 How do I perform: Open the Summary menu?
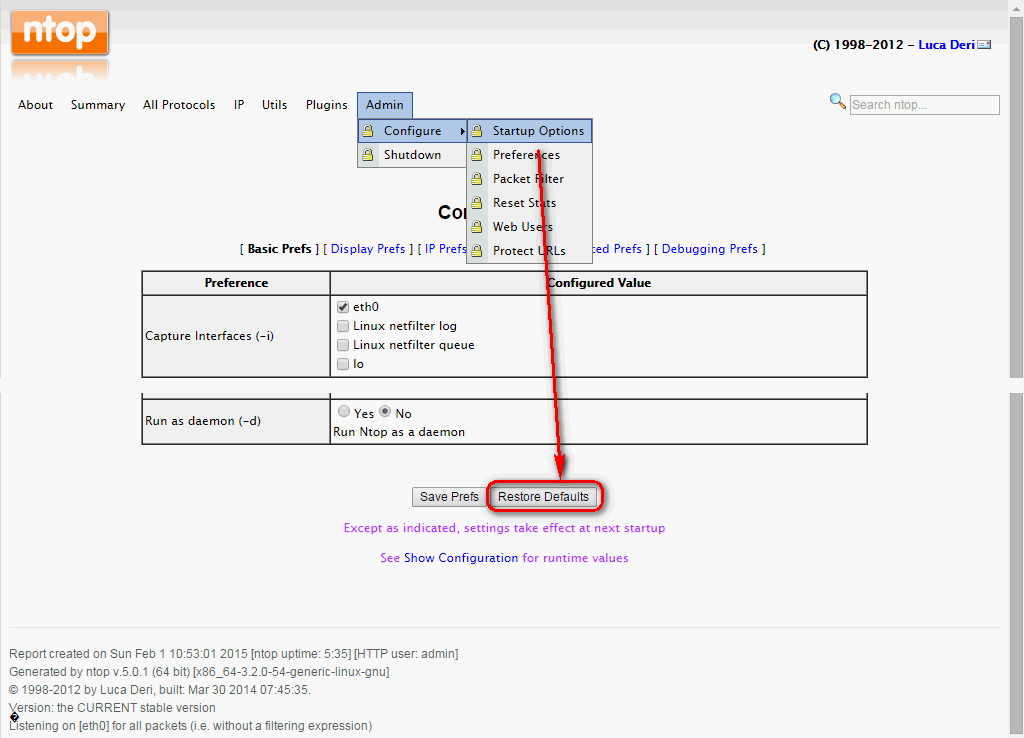coord(98,104)
